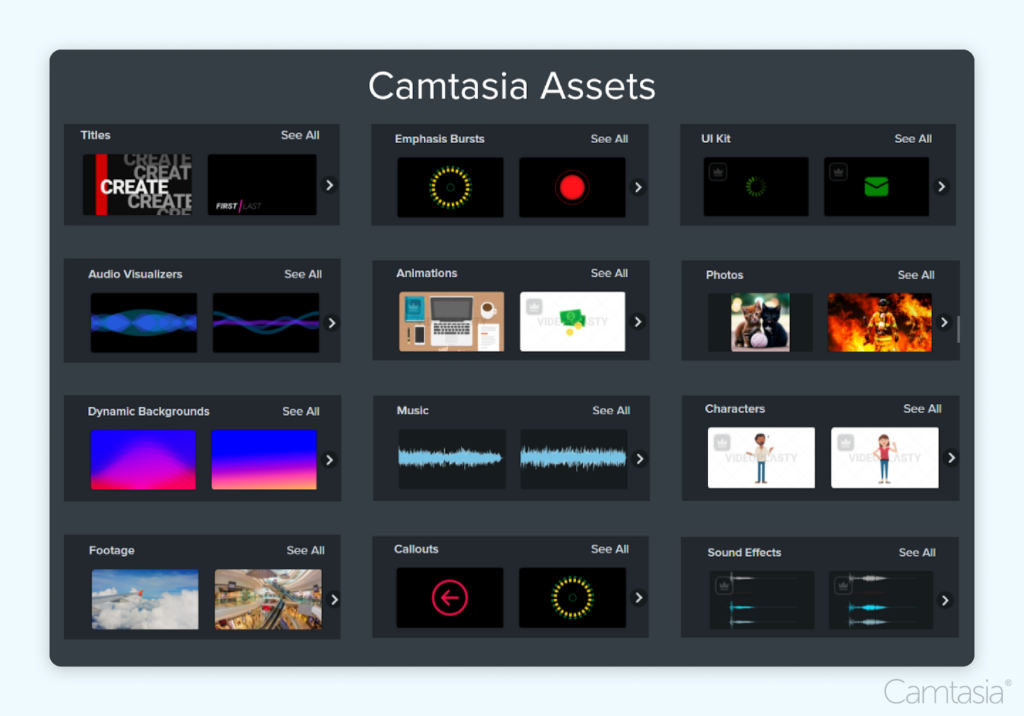Viewport: 1024px width, 716px height.
Task: Select shopping mall interior footage
Action: pos(268,600)
